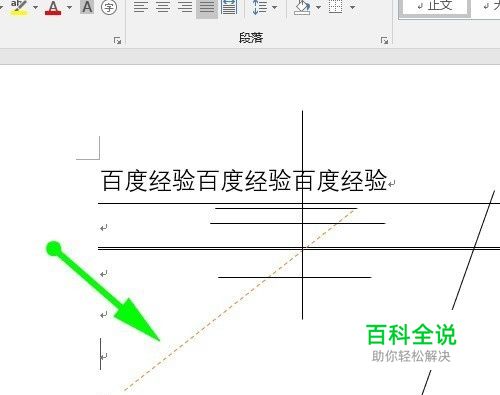Align text right
Image resolution: width=500 pixels, height=395 pixels.
[x=185, y=7]
